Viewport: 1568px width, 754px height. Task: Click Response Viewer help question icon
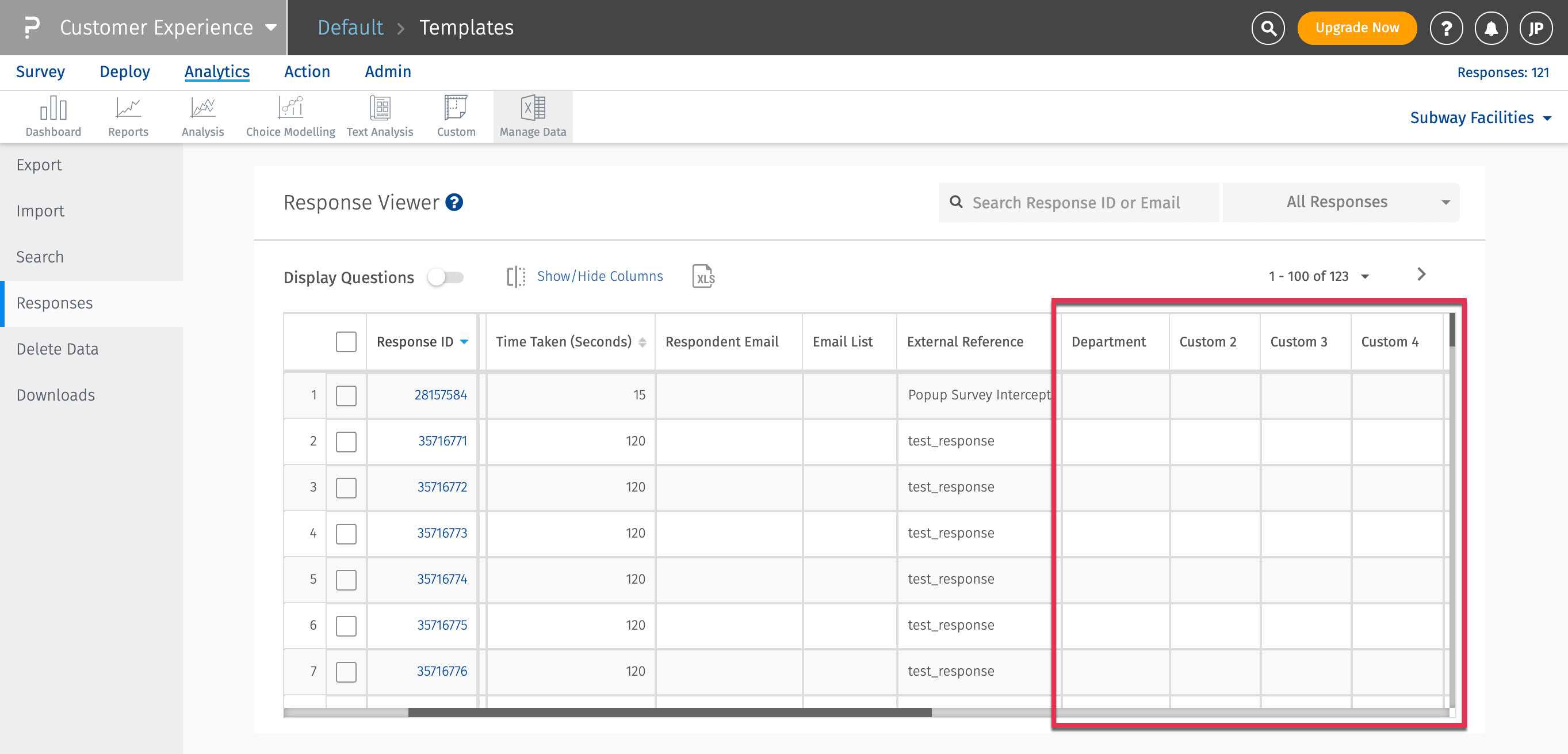(x=454, y=202)
